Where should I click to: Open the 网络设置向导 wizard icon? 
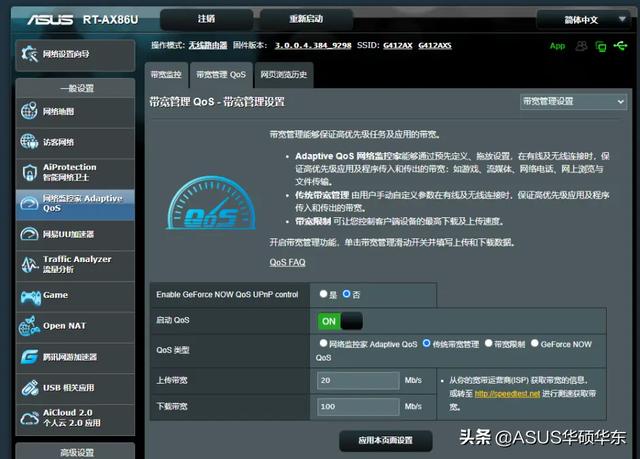pyautogui.click(x=30, y=54)
